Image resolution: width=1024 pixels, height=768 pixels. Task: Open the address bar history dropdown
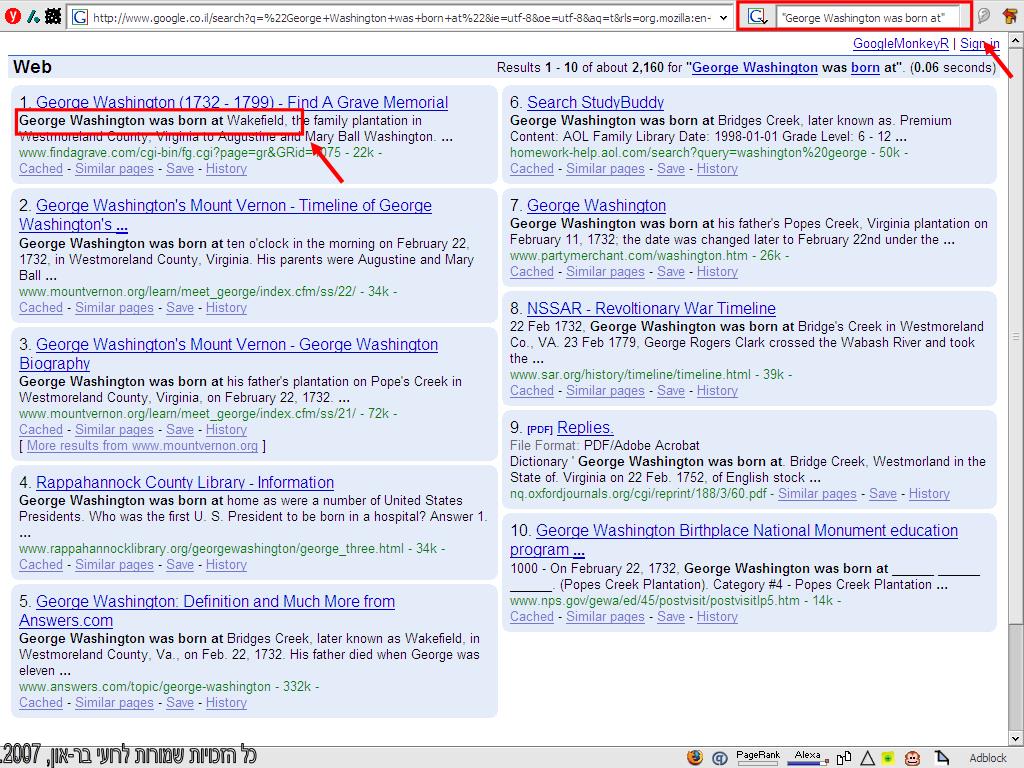tap(723, 18)
